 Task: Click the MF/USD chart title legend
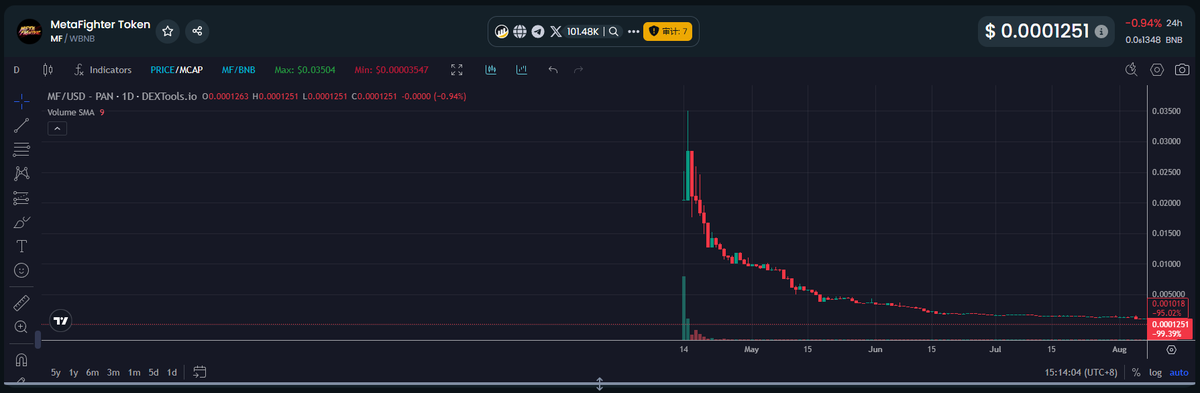tap(122, 97)
